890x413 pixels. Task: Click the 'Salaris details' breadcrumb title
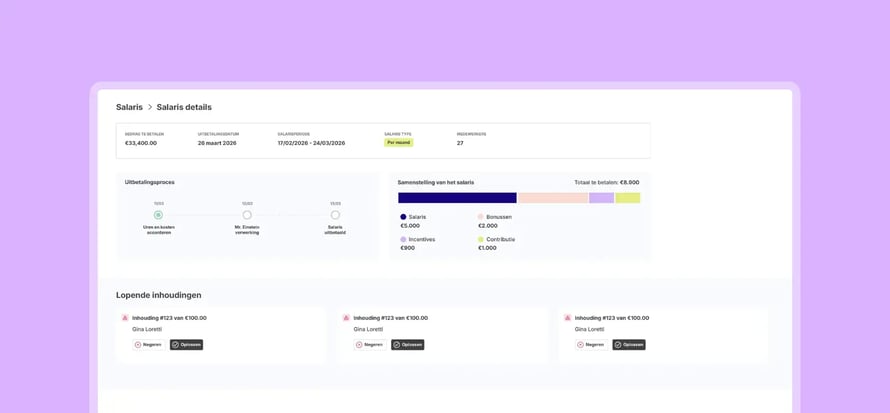pyautogui.click(x=184, y=107)
